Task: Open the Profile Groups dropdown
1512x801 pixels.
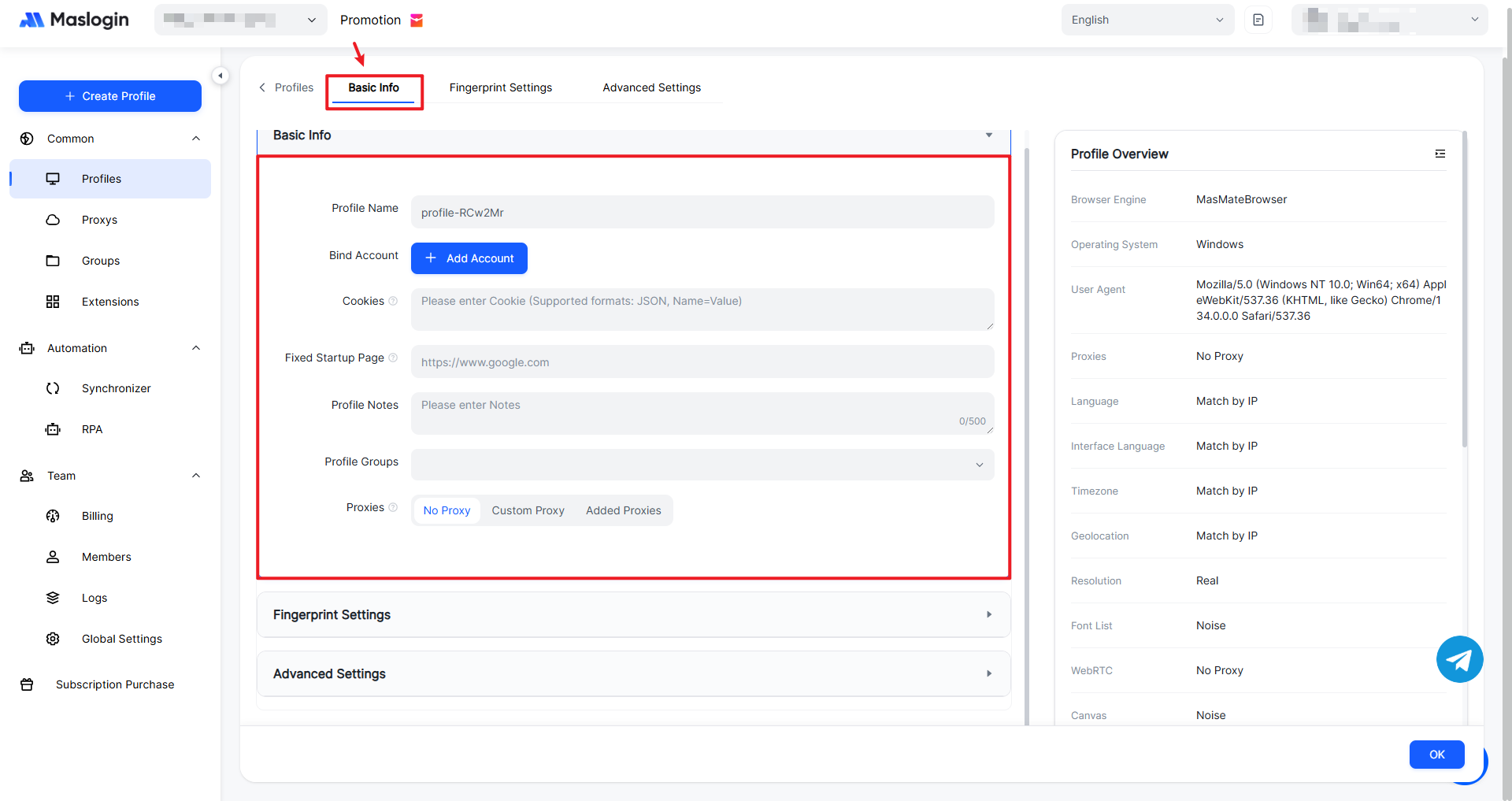Action: pyautogui.click(x=702, y=465)
